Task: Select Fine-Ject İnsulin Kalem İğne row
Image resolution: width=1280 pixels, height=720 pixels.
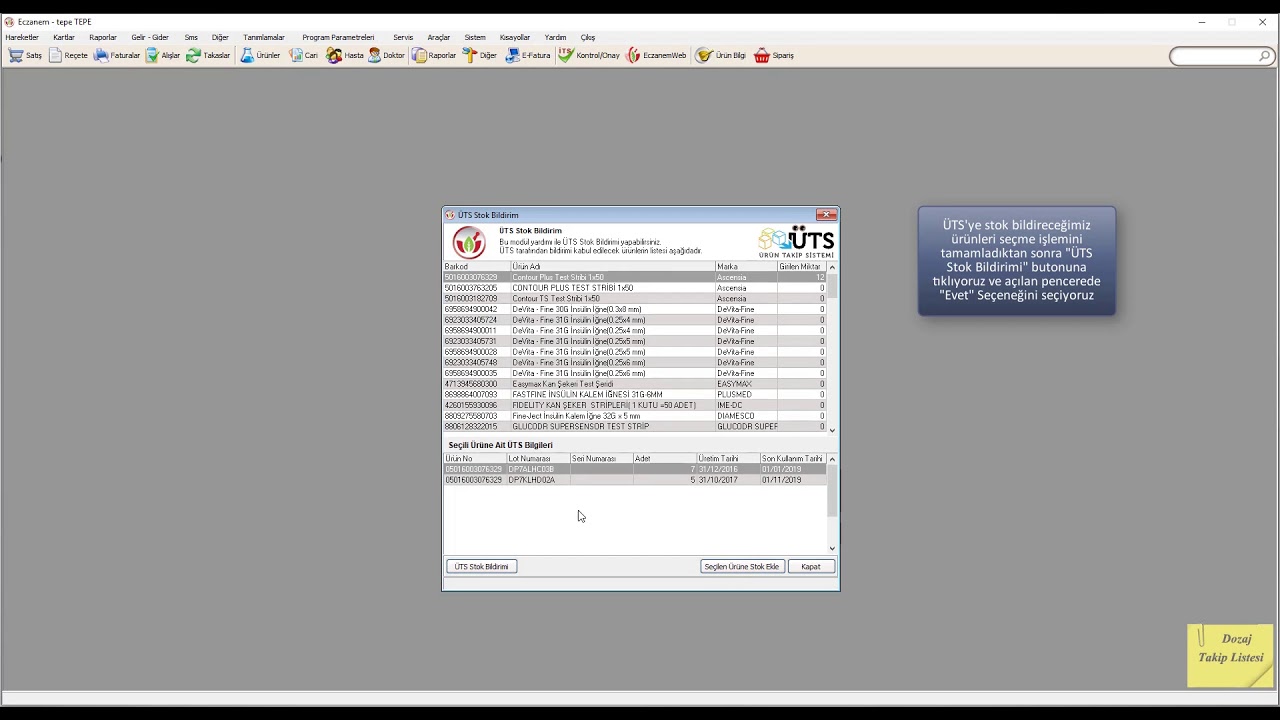Action: click(635, 416)
